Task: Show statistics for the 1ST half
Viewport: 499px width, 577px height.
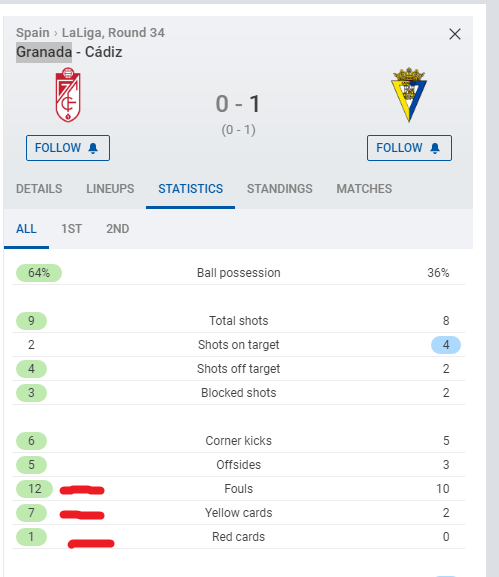Action: (71, 229)
